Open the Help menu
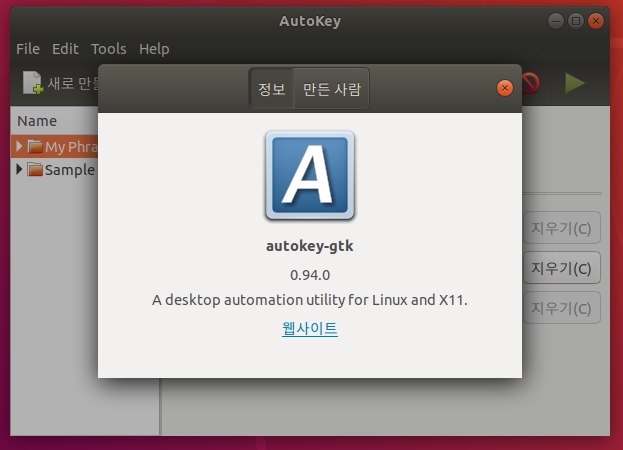Image resolution: width=623 pixels, height=450 pixels. tap(154, 49)
